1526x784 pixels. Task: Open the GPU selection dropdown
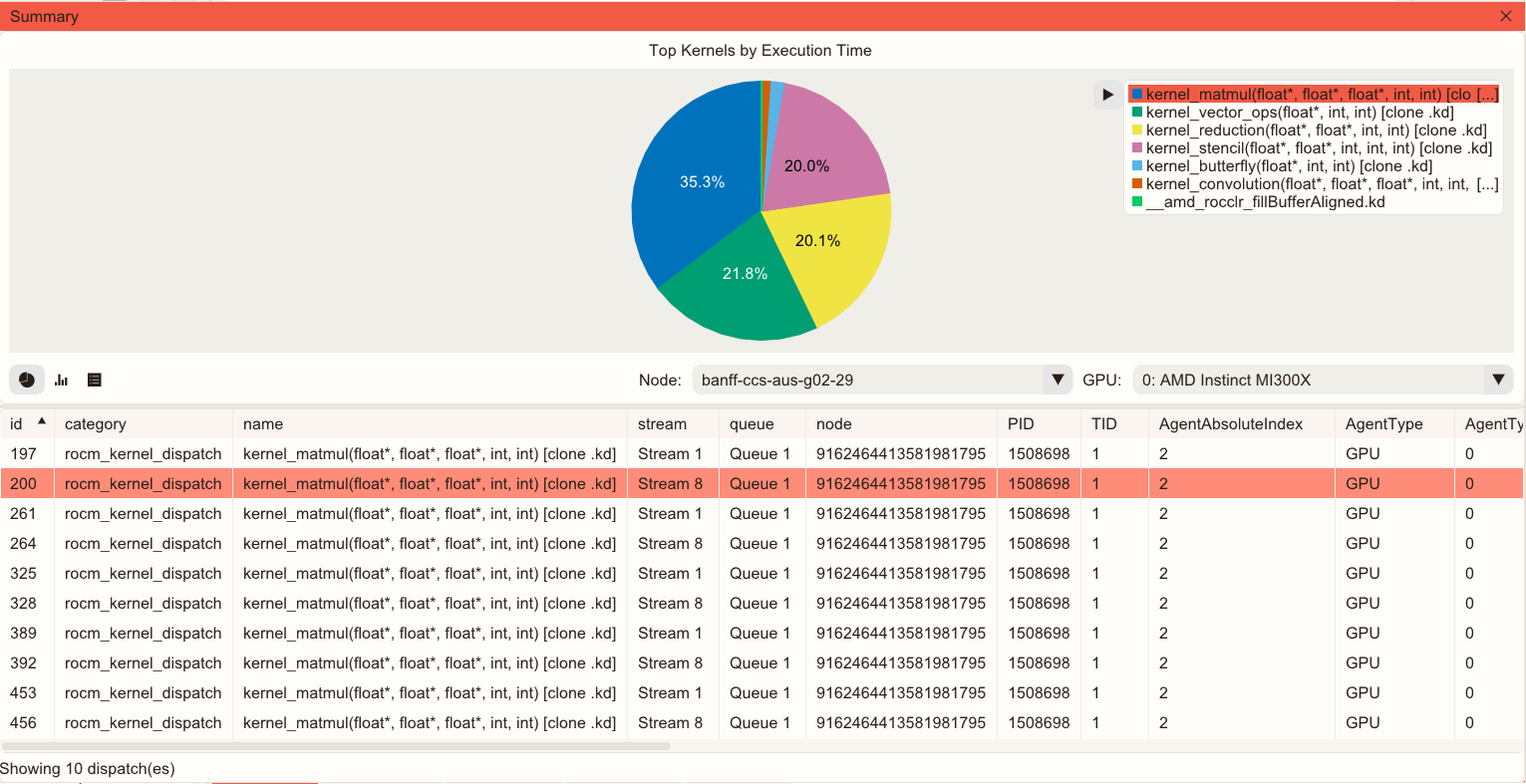point(1322,380)
